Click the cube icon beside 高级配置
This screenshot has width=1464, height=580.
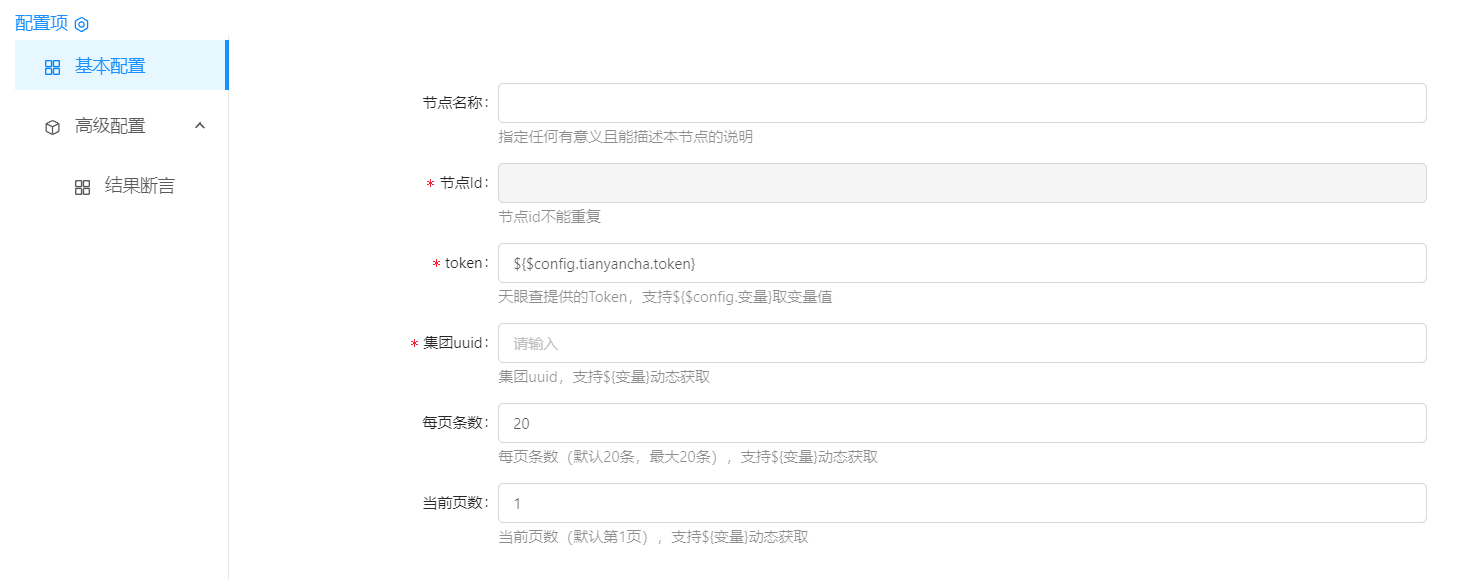pyautogui.click(x=53, y=127)
